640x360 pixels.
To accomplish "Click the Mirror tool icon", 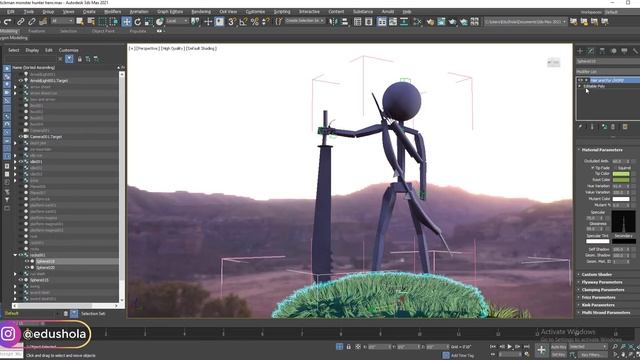I will click(333, 22).
